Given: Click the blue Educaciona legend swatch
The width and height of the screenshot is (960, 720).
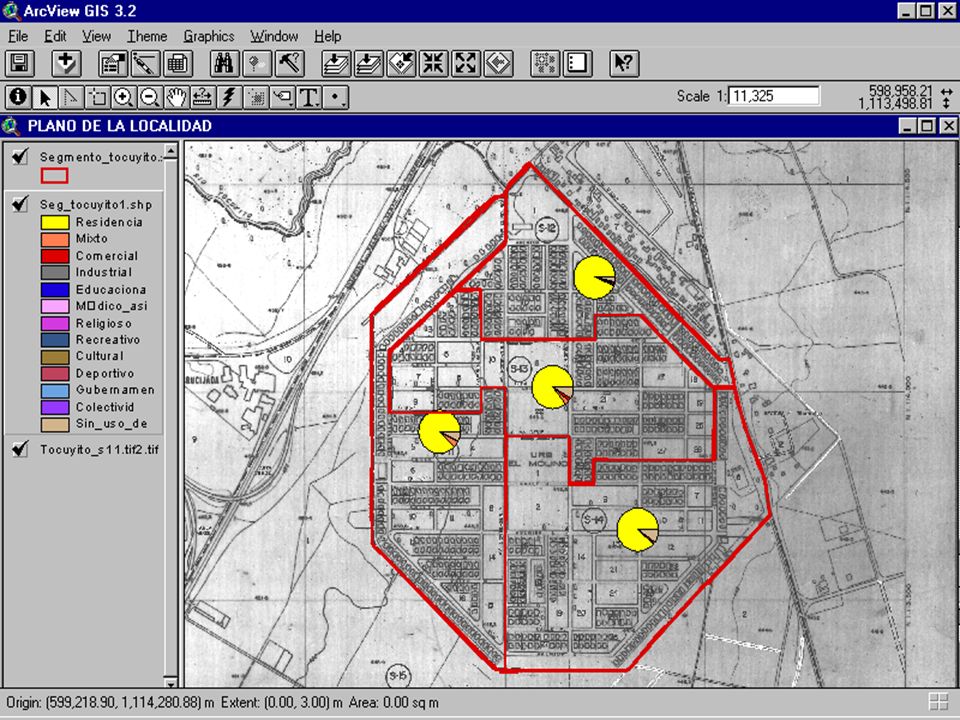Looking at the screenshot, I should pyautogui.click(x=55, y=289).
